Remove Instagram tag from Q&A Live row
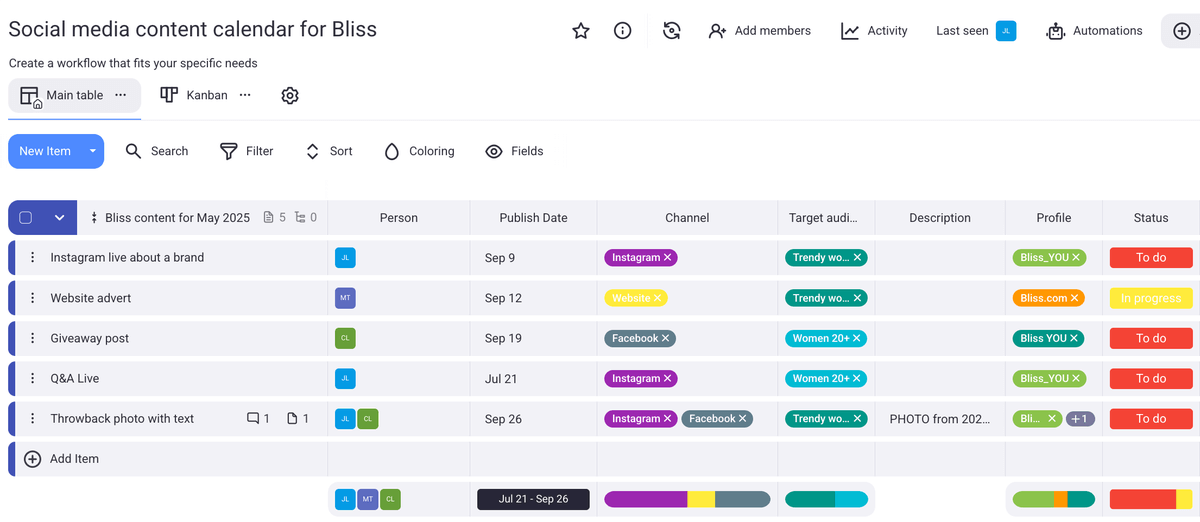1200x522 pixels. [x=668, y=379]
